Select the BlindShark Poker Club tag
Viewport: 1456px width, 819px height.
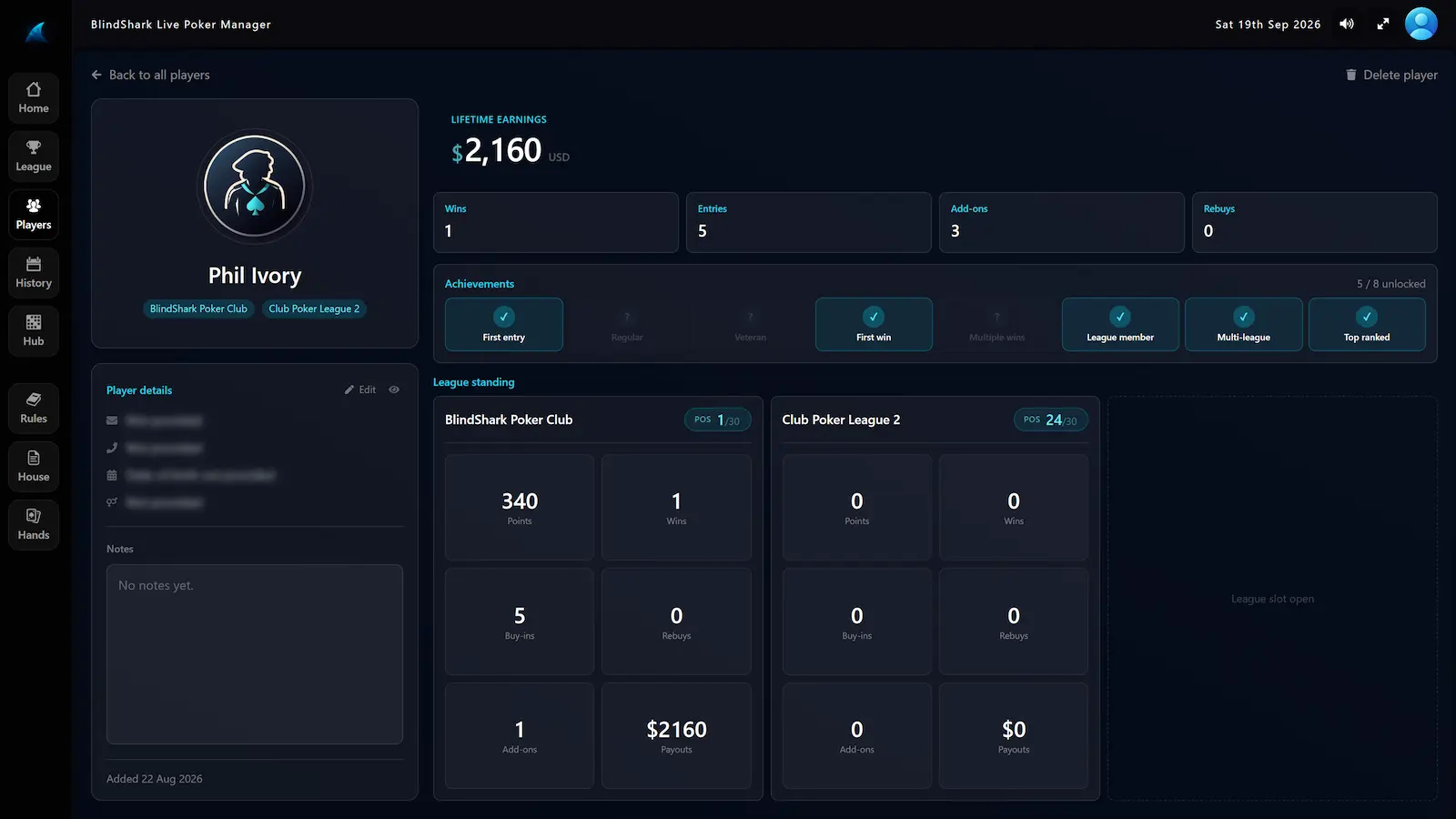(x=198, y=308)
